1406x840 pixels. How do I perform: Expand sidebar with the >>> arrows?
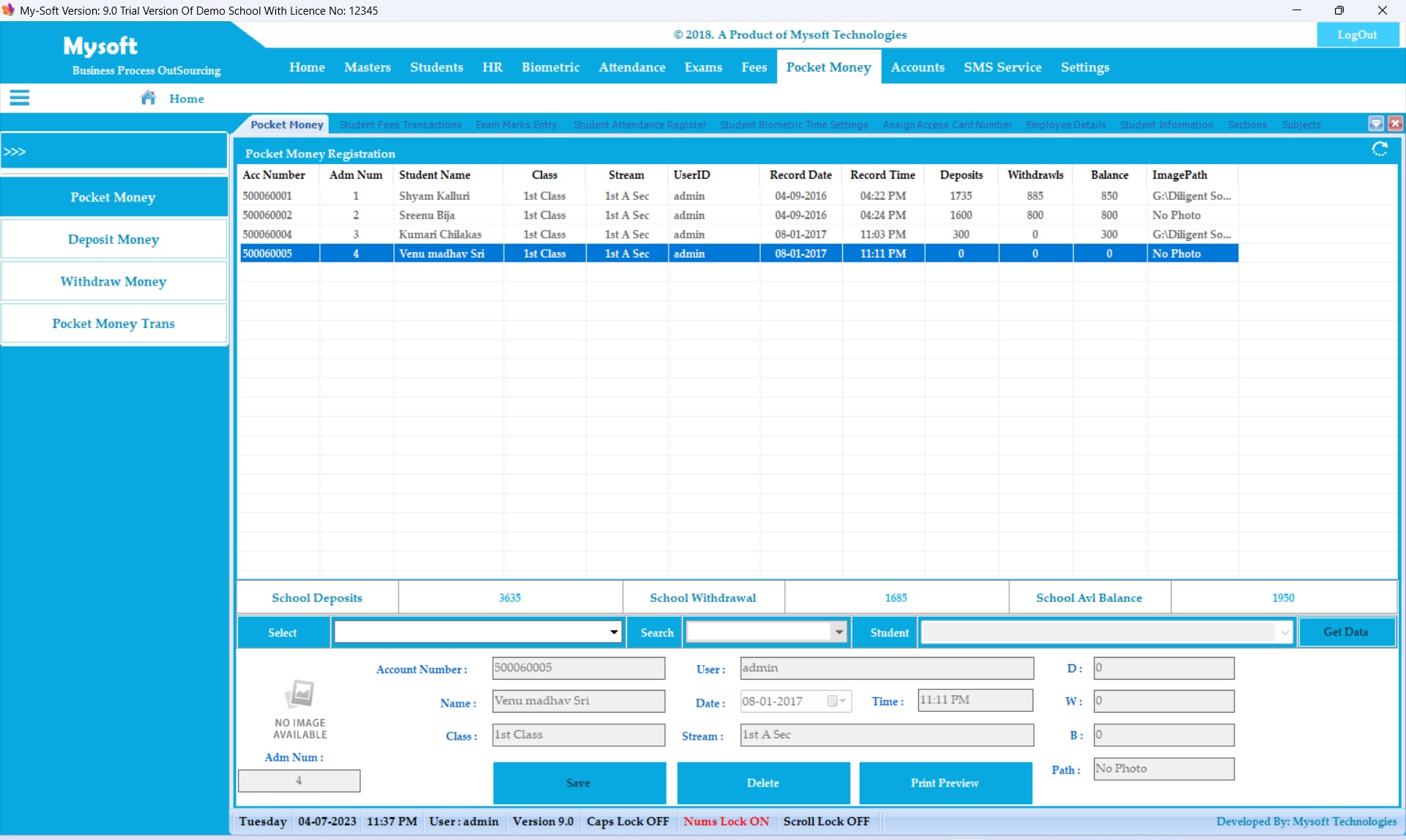tap(15, 152)
